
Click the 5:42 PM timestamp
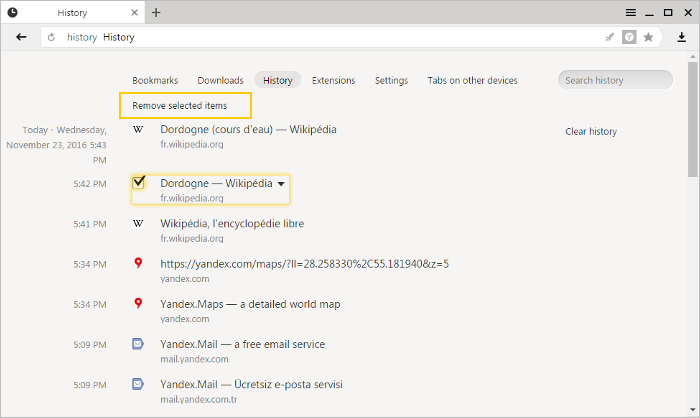(90, 184)
